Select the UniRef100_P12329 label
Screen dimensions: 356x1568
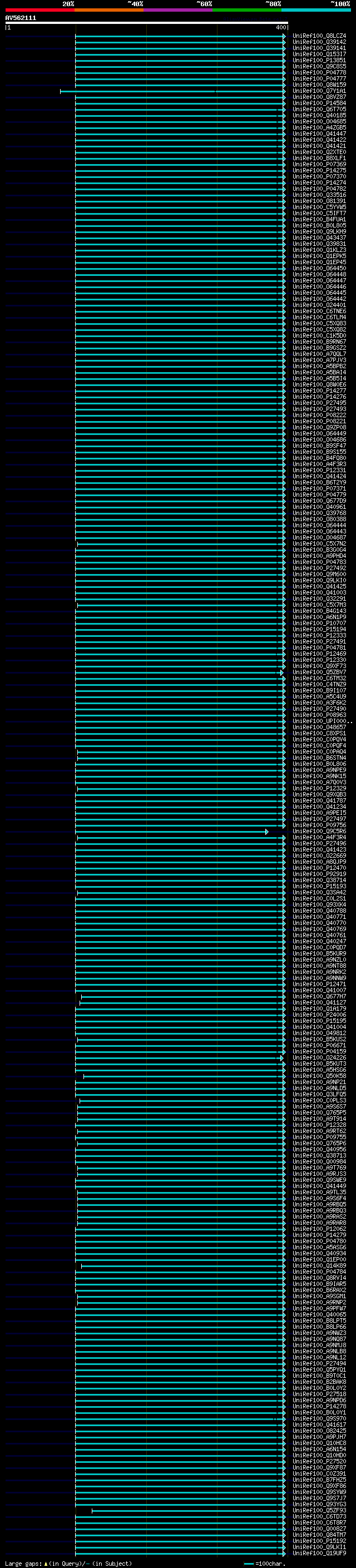(319, 789)
